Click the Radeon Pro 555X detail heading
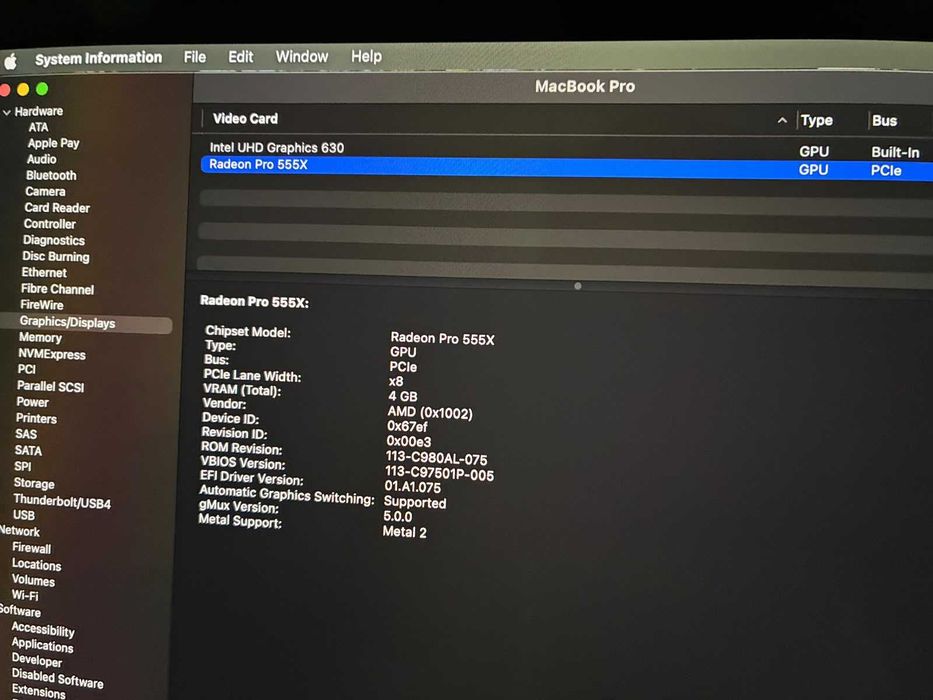The width and height of the screenshot is (933, 700). [254, 302]
